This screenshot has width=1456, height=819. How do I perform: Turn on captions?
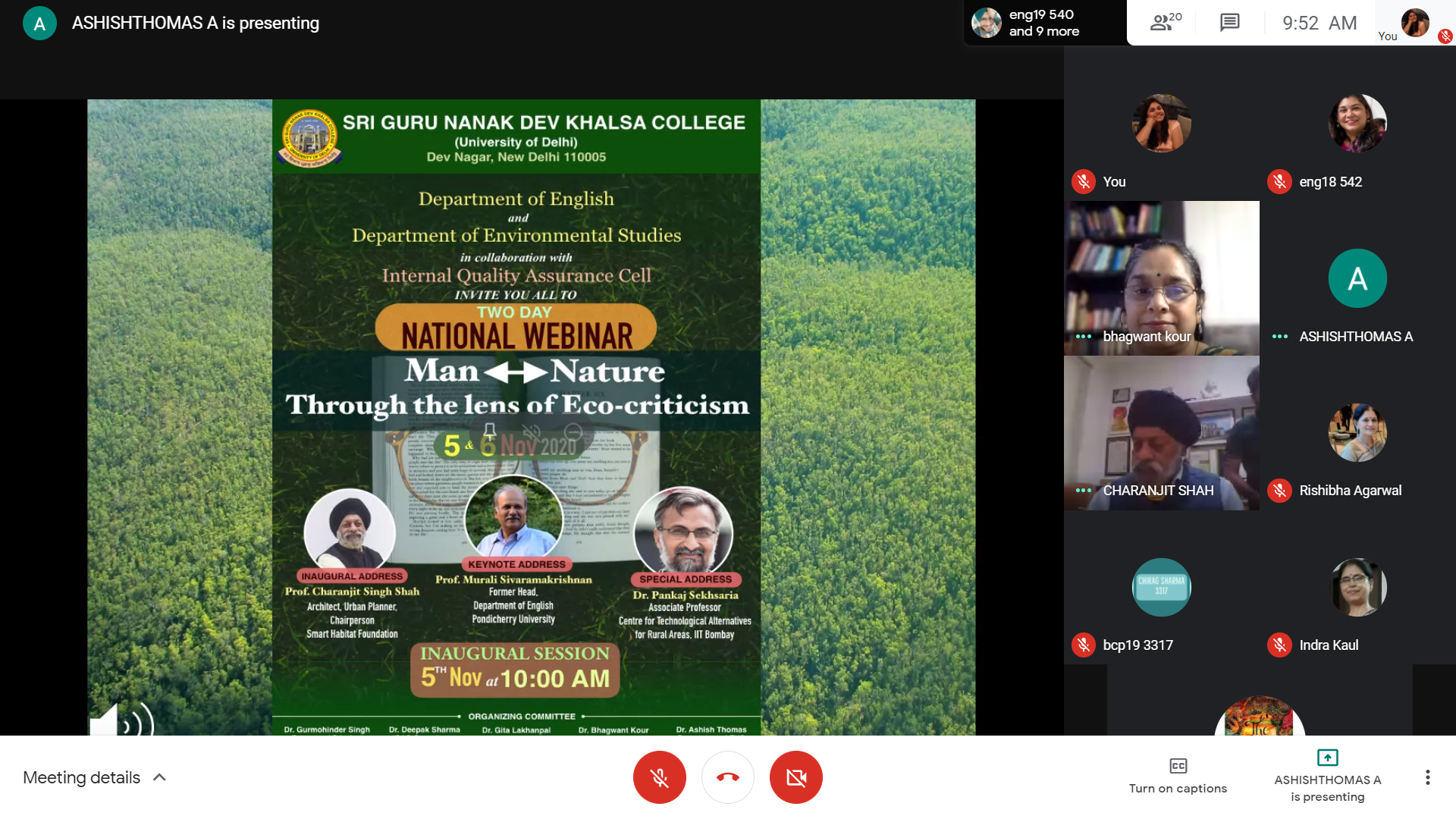click(1177, 776)
